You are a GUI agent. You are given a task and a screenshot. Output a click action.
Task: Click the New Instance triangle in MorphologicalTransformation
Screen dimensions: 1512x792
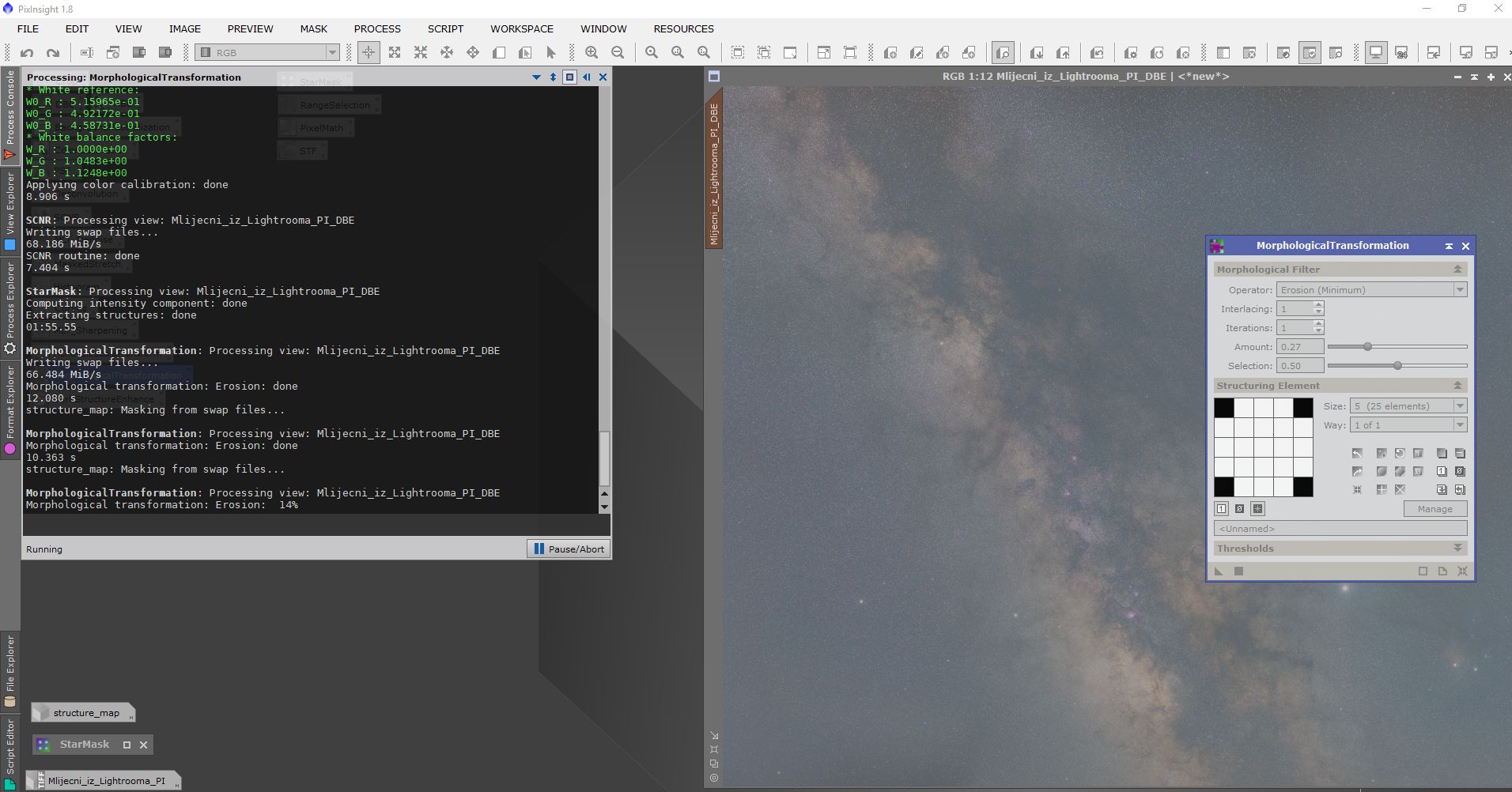coord(1219,571)
